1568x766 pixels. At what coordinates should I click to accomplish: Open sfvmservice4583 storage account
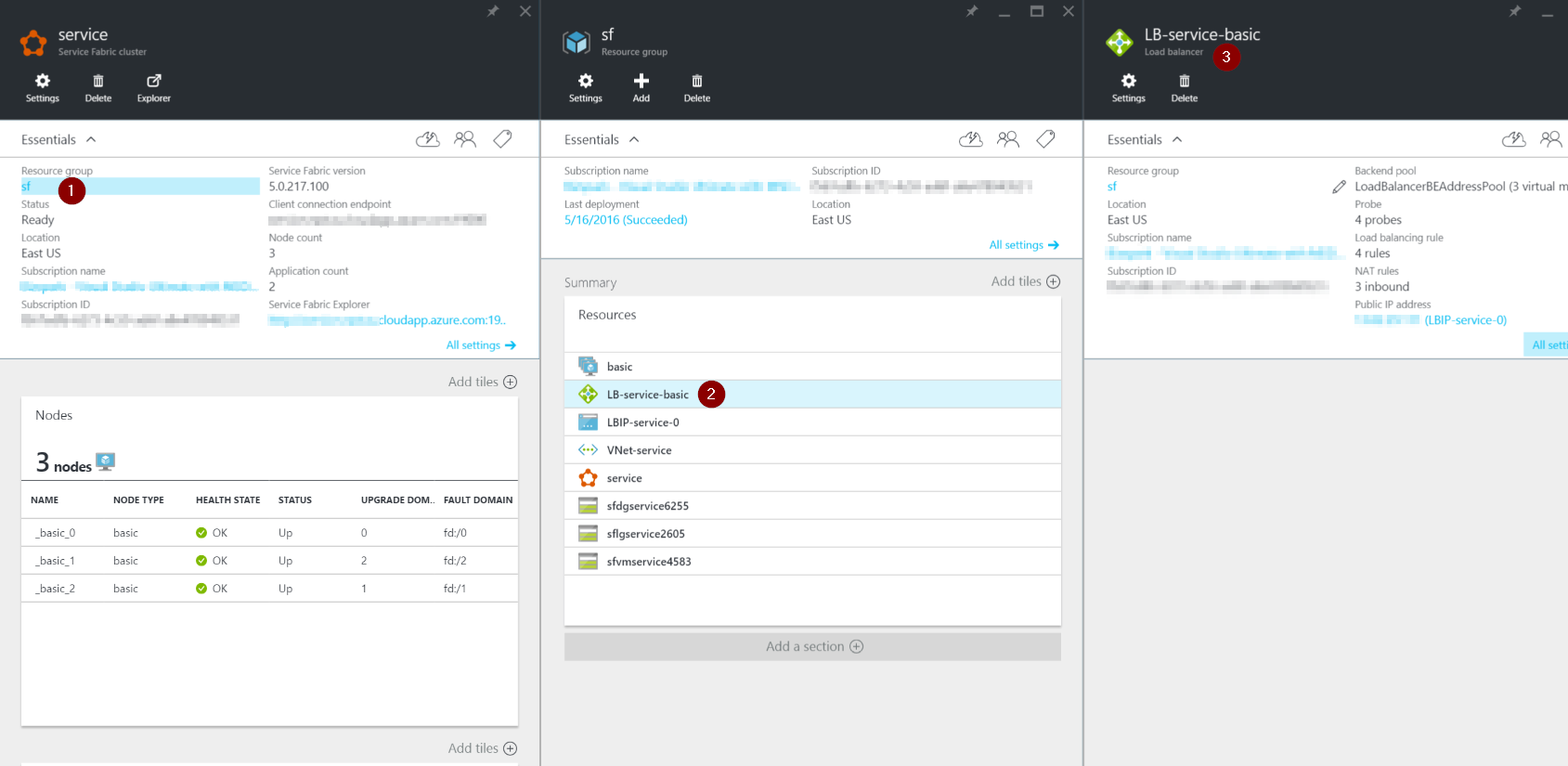(x=812, y=562)
